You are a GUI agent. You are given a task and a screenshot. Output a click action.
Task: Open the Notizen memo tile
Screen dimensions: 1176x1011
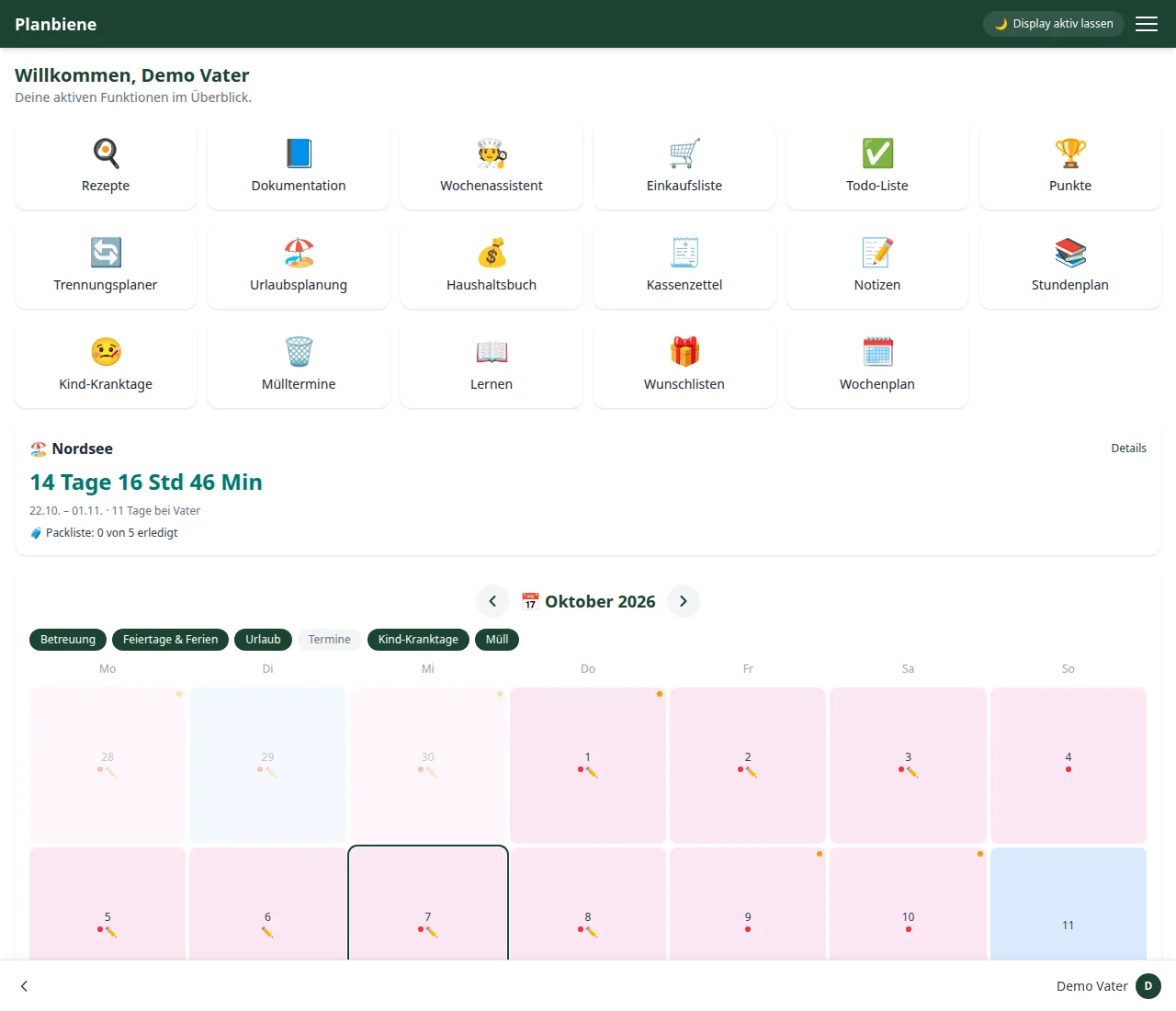pos(877,267)
